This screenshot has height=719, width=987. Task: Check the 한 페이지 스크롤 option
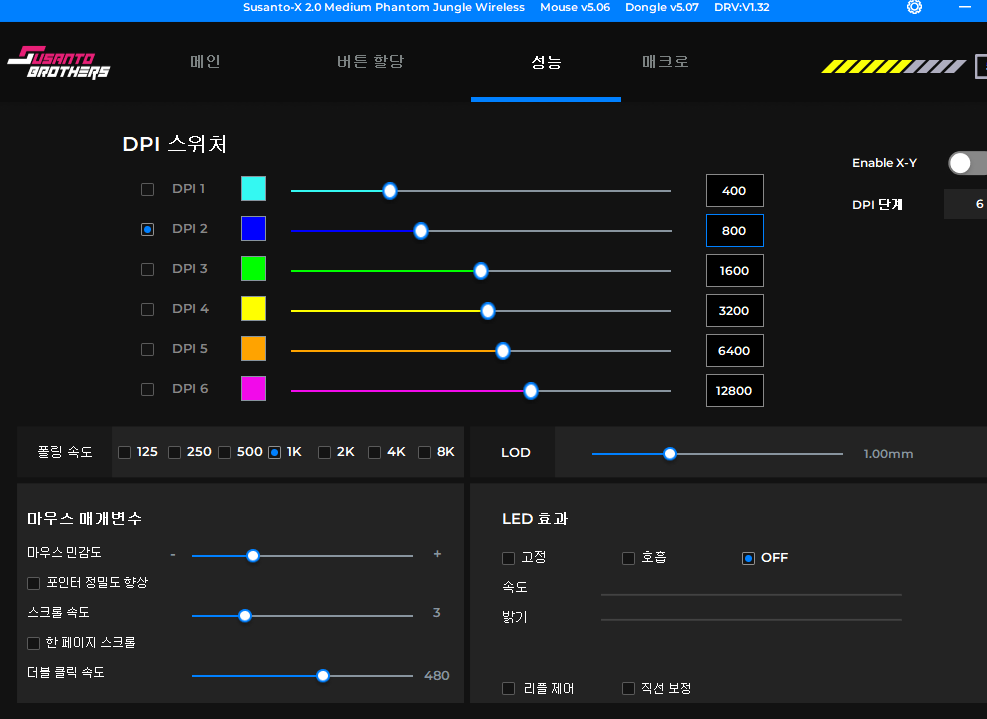(x=33, y=643)
